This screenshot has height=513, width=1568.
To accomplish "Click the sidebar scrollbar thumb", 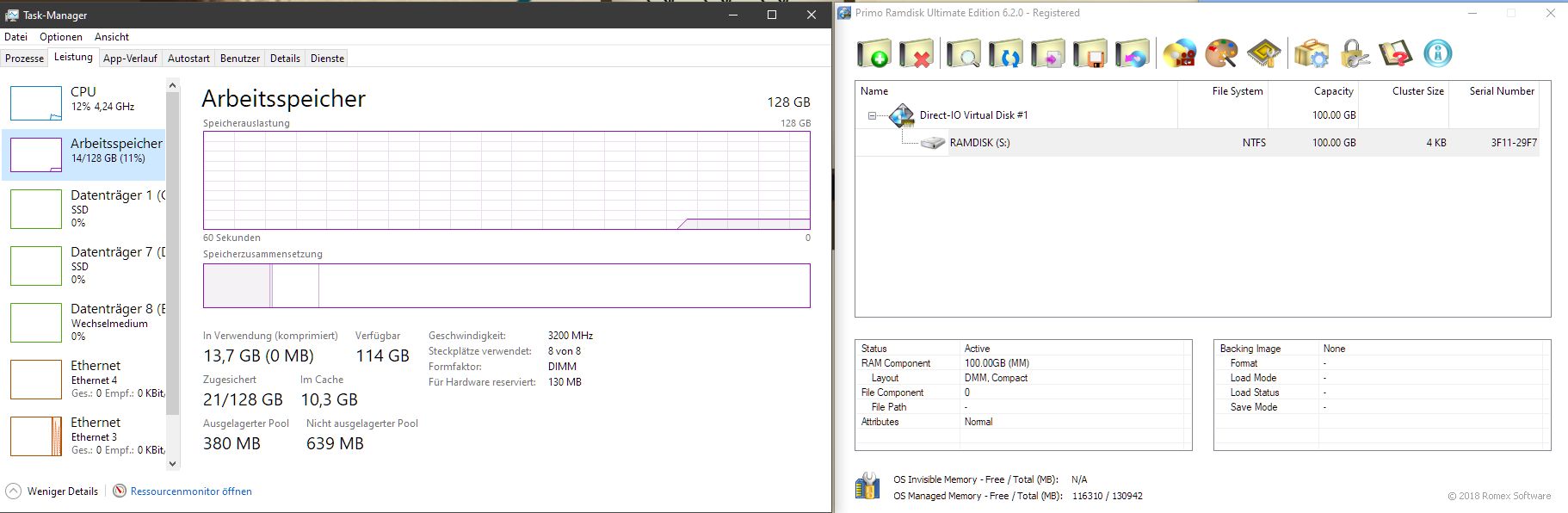I will click(x=172, y=253).
